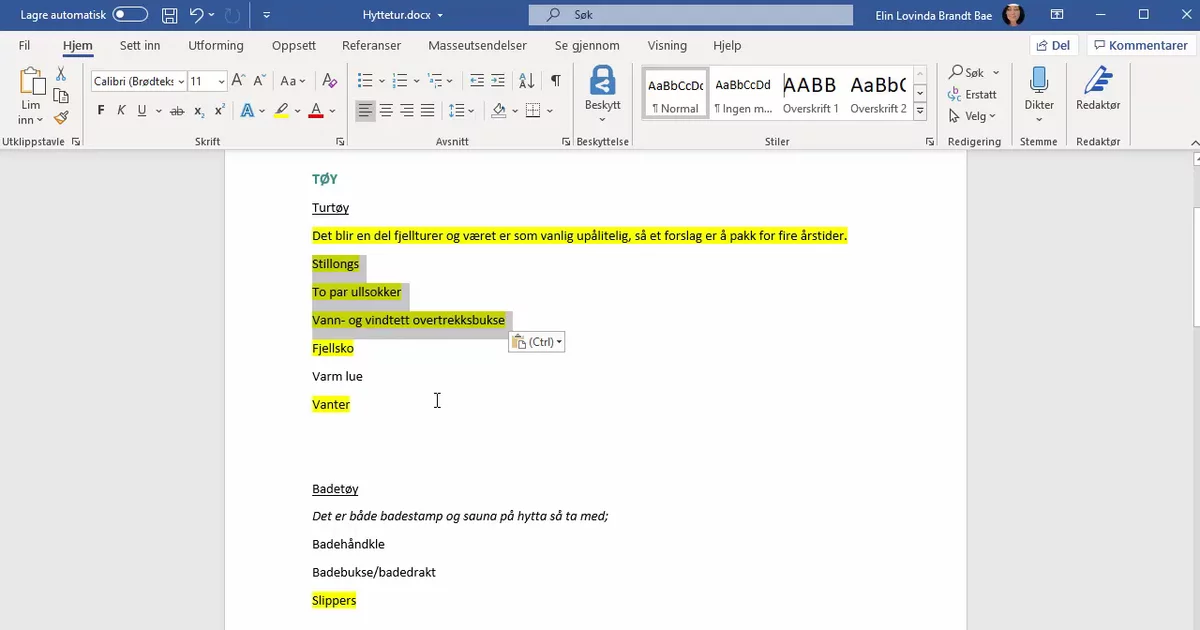Justify the selected paragraphs
This screenshot has width=1200, height=630.
(x=427, y=111)
